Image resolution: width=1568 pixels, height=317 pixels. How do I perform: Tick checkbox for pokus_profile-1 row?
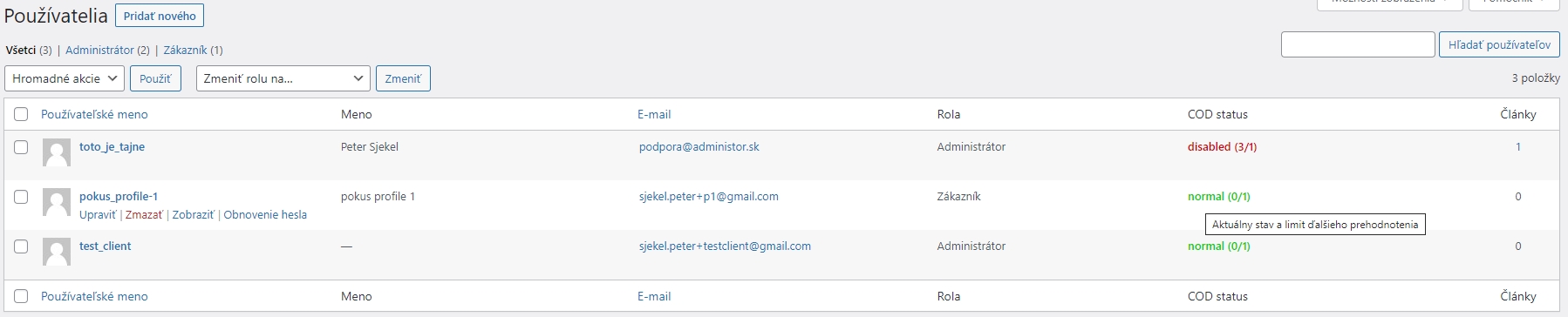tap(21, 197)
